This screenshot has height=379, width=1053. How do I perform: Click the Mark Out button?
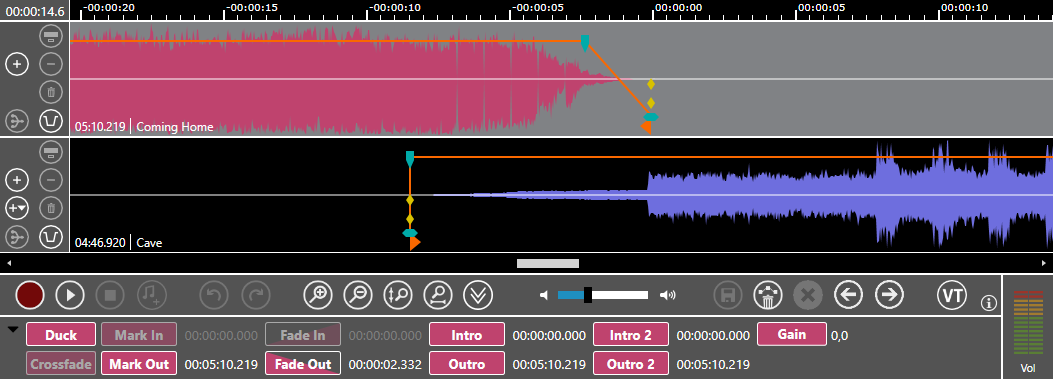pyautogui.click(x=139, y=364)
